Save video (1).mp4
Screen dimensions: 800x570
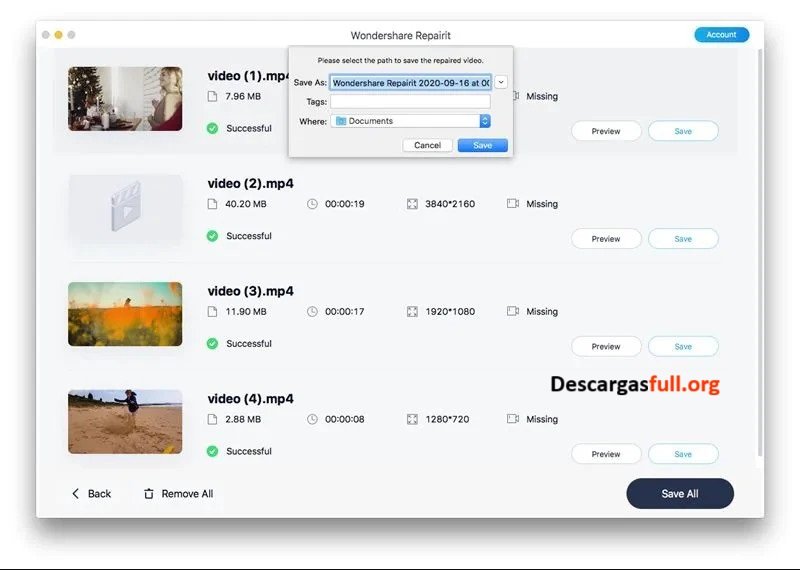pos(683,131)
